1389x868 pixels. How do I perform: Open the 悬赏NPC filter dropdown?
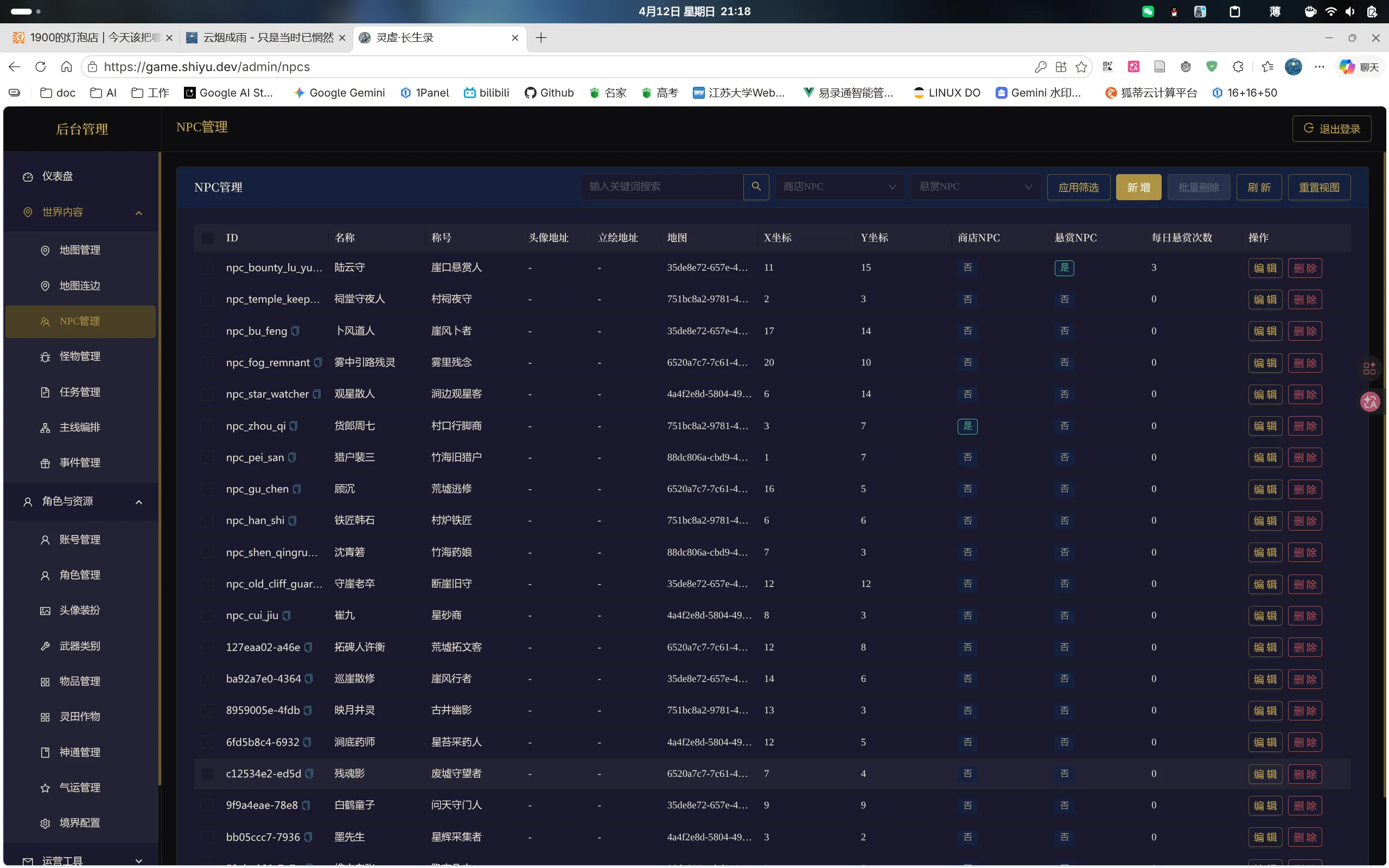click(975, 187)
